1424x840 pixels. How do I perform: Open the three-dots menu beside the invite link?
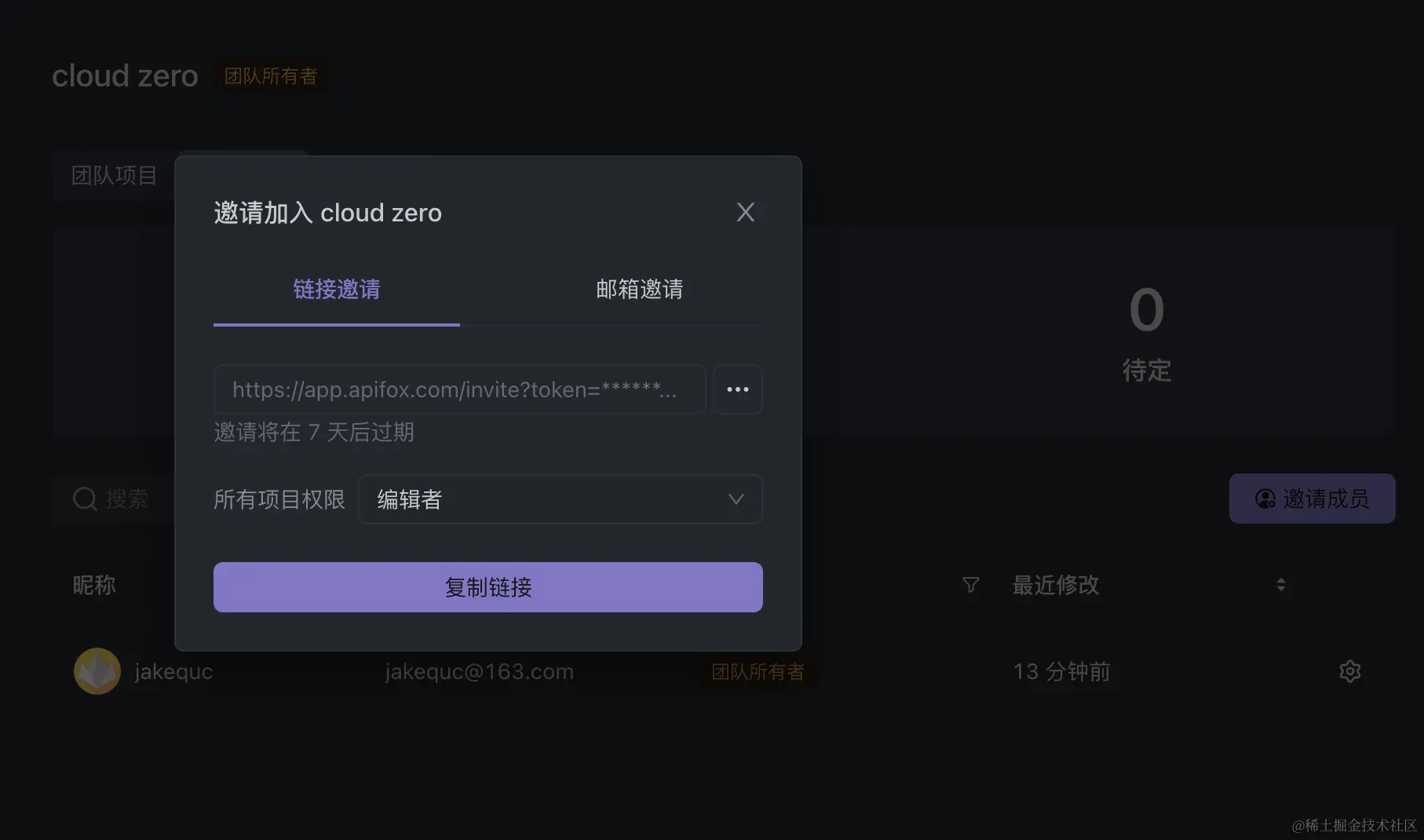(x=738, y=389)
